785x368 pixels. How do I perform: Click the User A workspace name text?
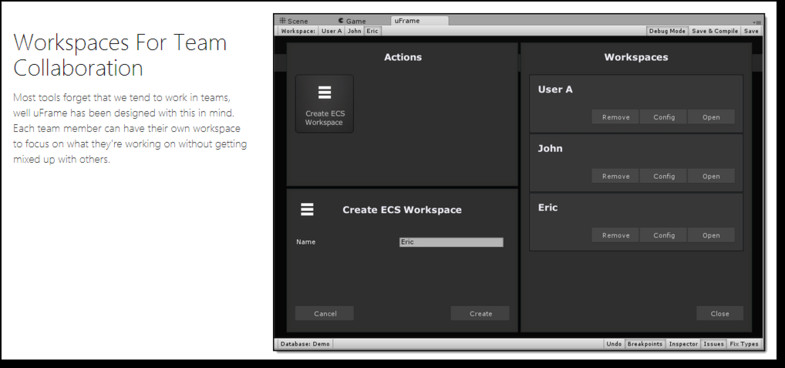(x=555, y=90)
